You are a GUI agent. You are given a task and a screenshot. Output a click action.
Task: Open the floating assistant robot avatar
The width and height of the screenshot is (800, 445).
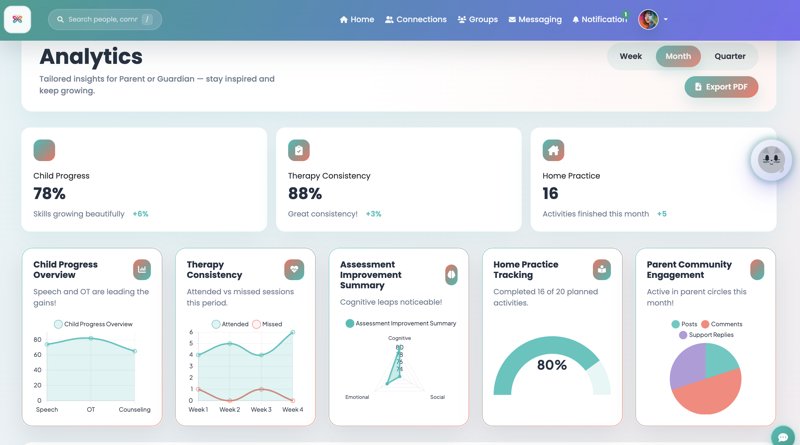pos(770,159)
